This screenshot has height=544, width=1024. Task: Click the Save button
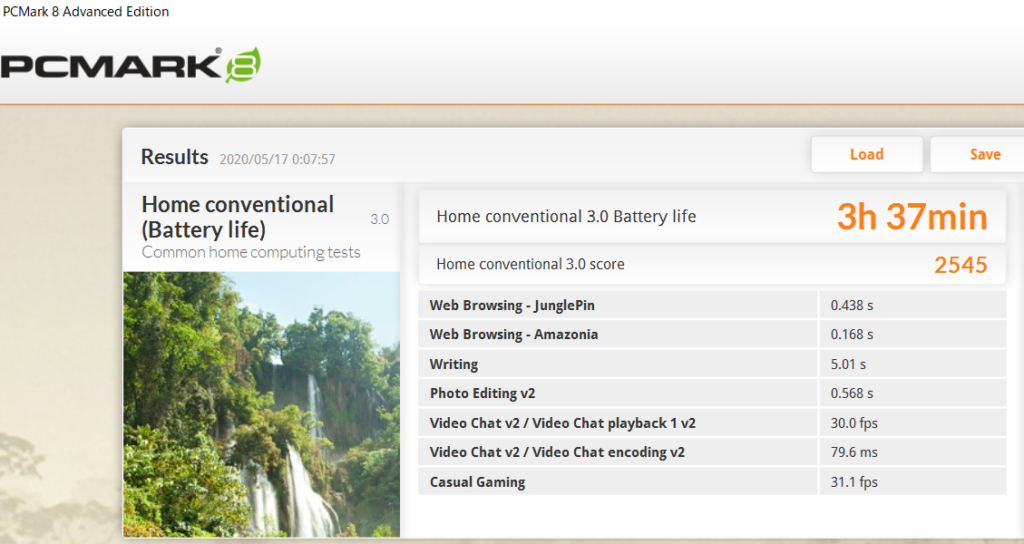[x=978, y=155]
